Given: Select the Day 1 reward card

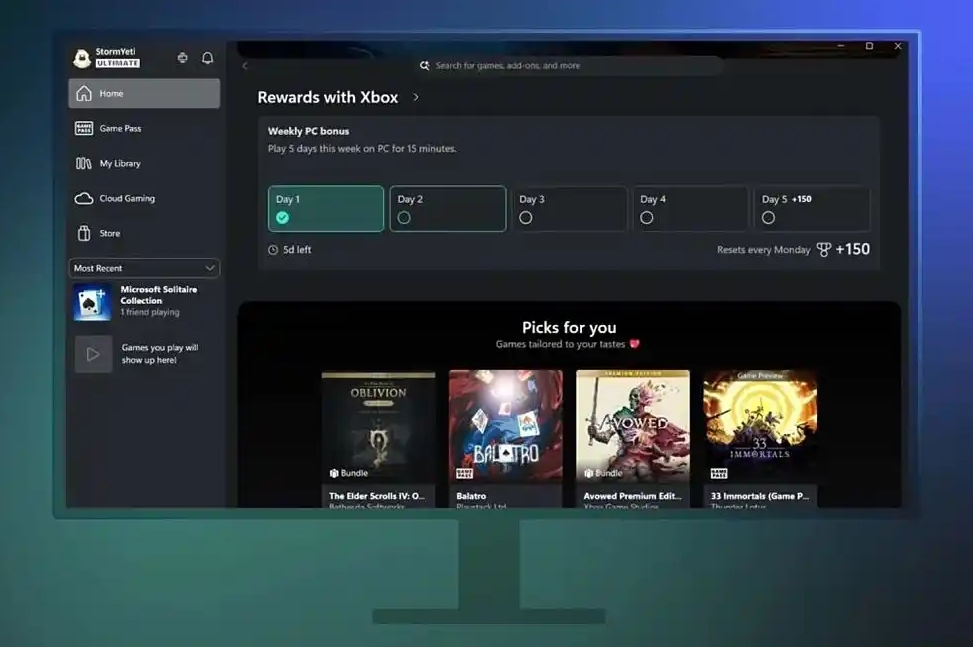Looking at the screenshot, I should pos(326,208).
